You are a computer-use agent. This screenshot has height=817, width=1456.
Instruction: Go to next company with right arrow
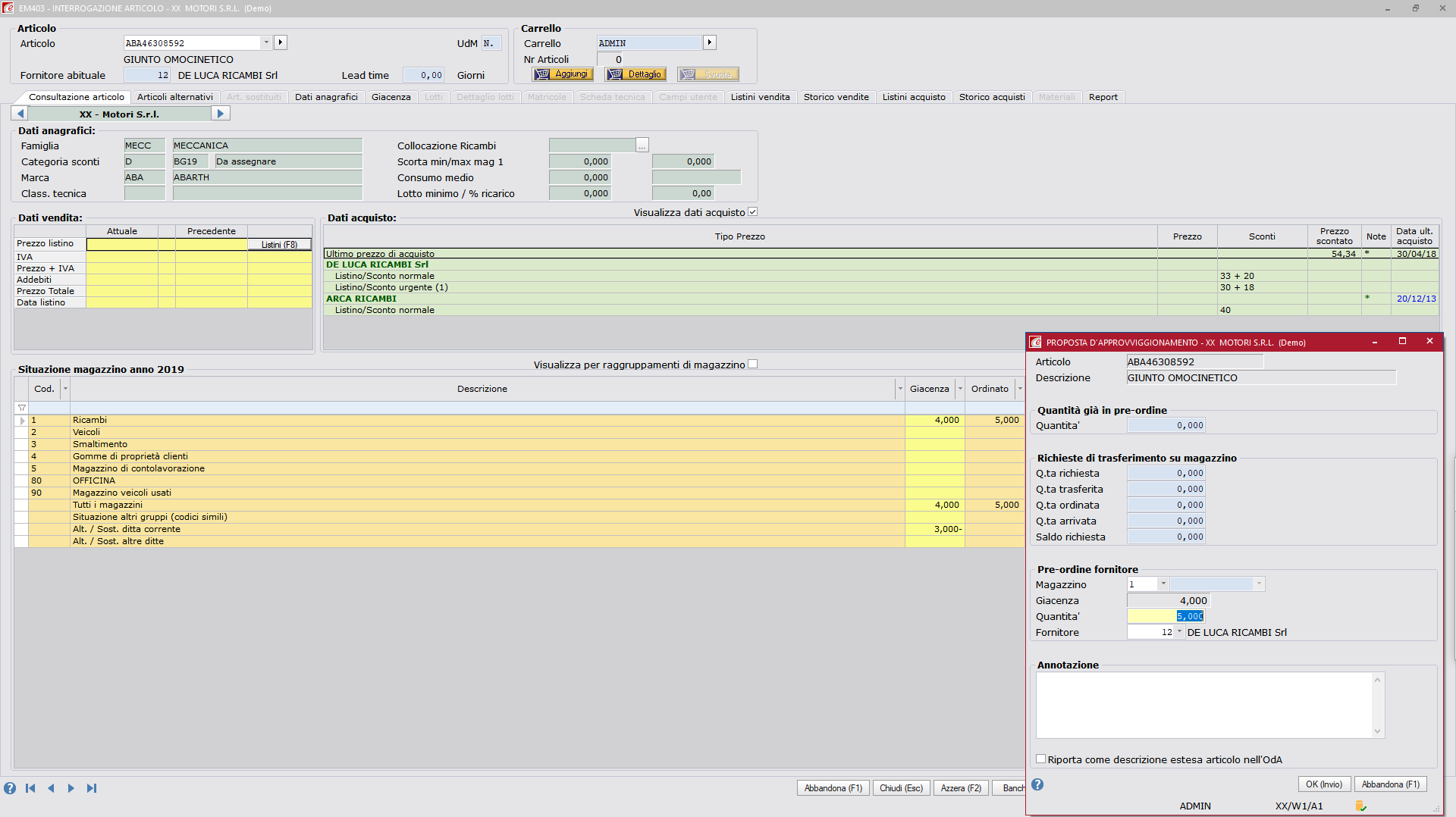tap(221, 114)
